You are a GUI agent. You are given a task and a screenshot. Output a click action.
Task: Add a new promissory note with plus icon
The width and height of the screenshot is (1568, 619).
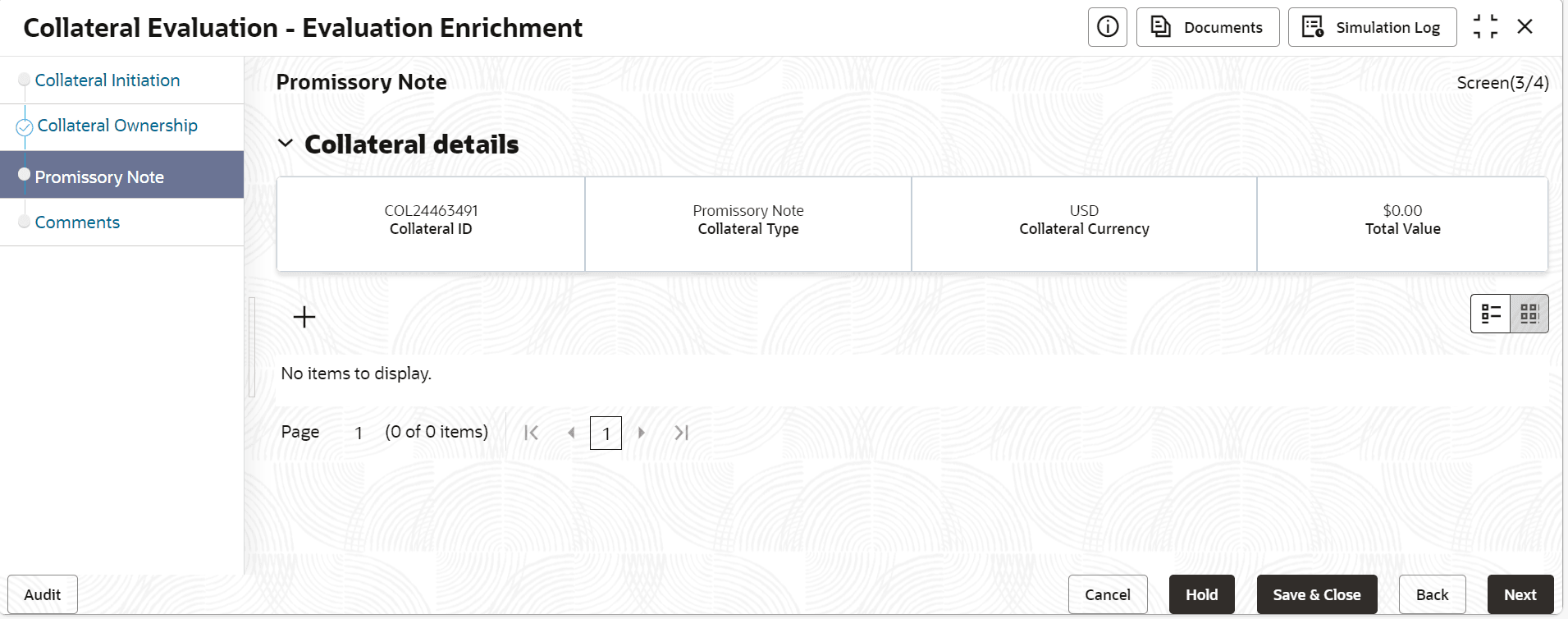(x=304, y=317)
